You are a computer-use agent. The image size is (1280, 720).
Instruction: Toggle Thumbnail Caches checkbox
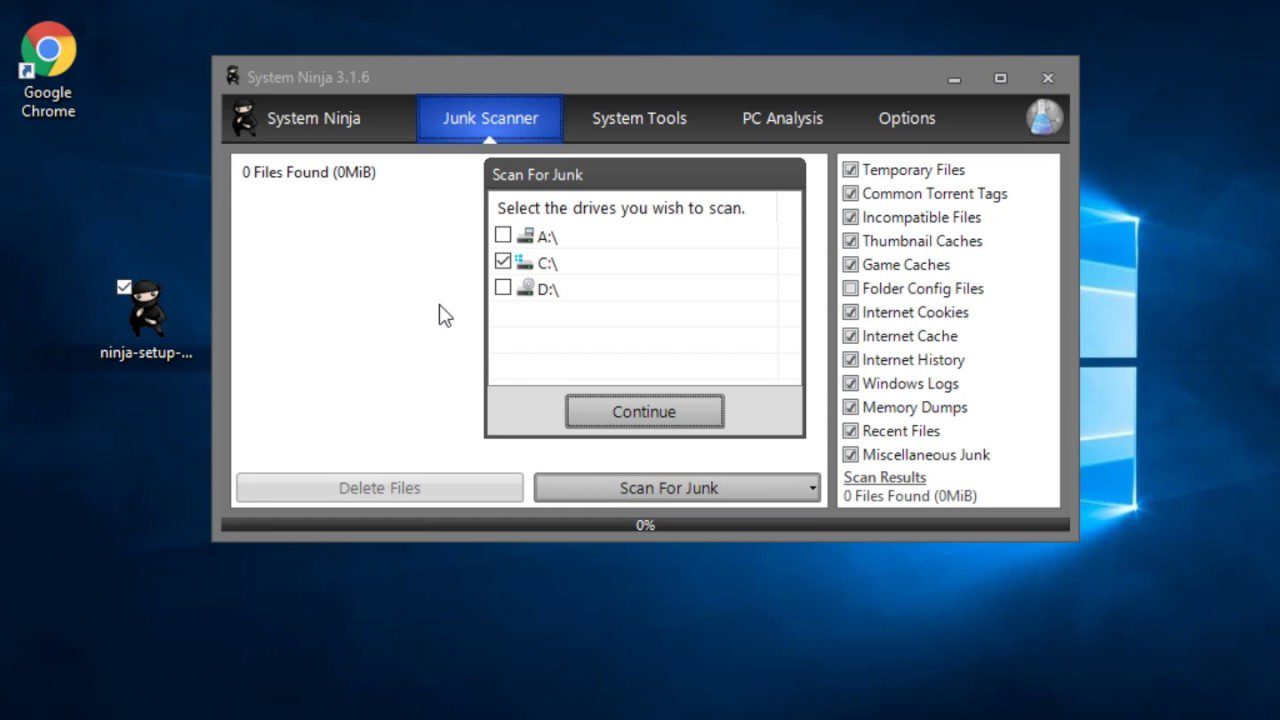click(850, 241)
